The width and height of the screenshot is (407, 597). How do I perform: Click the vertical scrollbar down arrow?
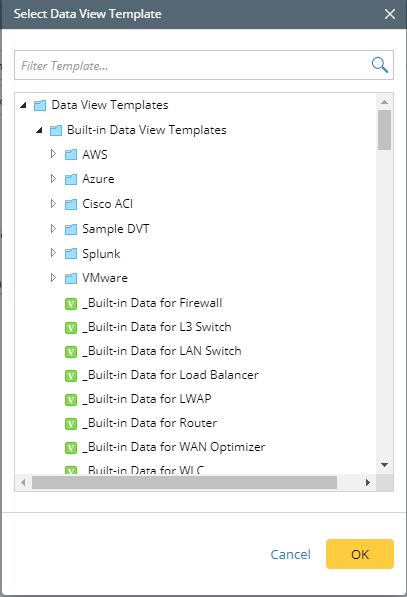(385, 465)
